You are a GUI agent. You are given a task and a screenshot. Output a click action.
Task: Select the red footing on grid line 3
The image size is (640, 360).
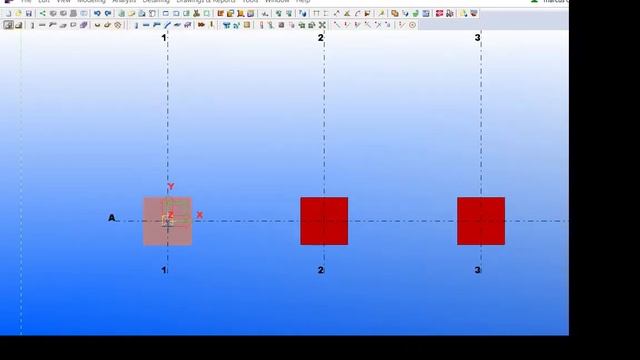point(481,221)
